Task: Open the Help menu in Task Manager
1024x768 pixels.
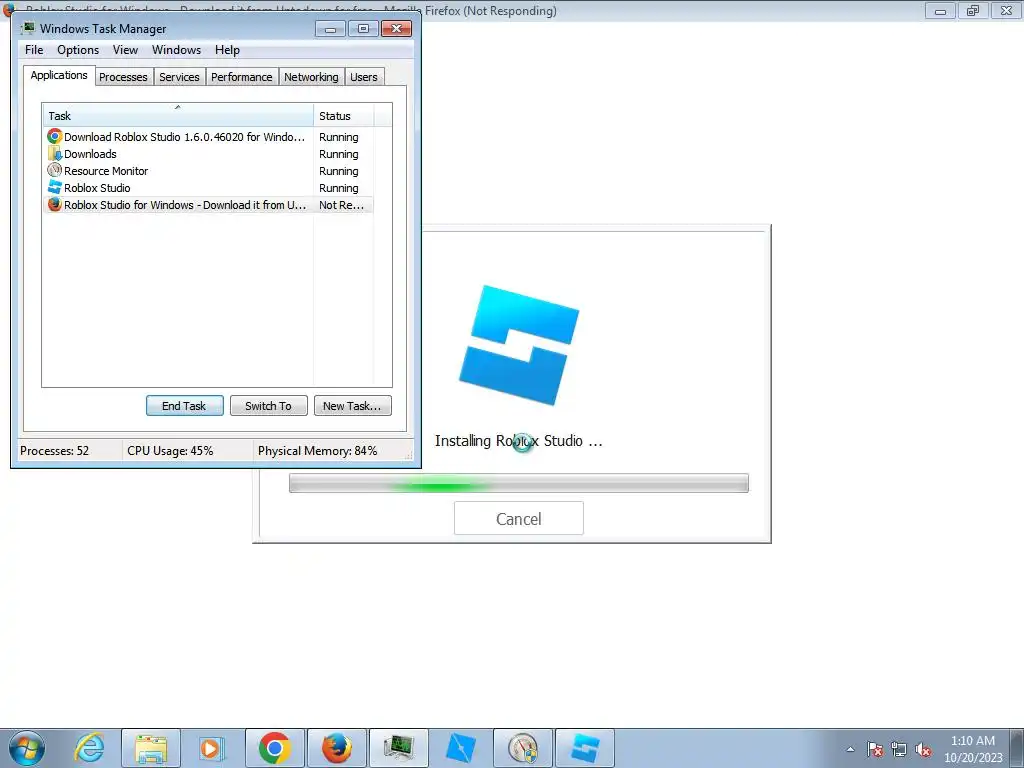Action: pyautogui.click(x=227, y=50)
